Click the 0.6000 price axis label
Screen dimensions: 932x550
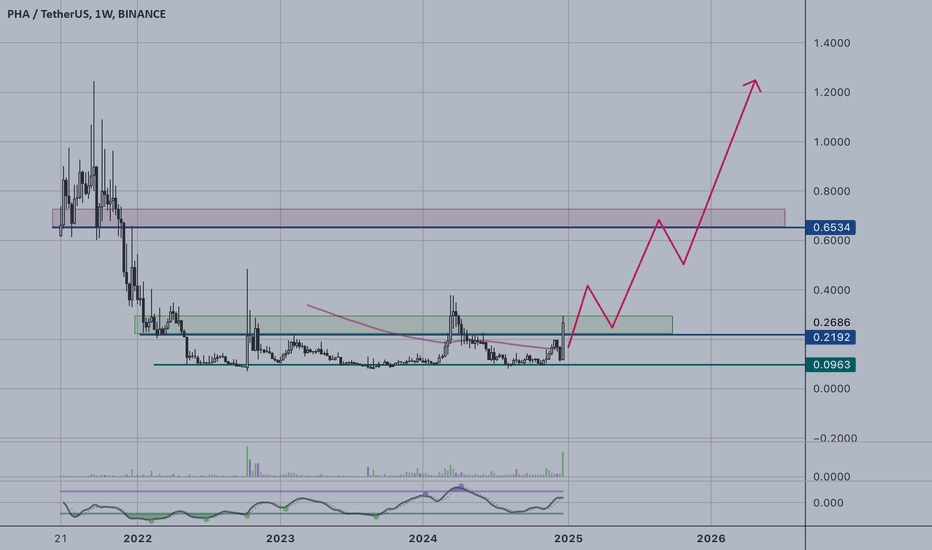pyautogui.click(x=832, y=241)
